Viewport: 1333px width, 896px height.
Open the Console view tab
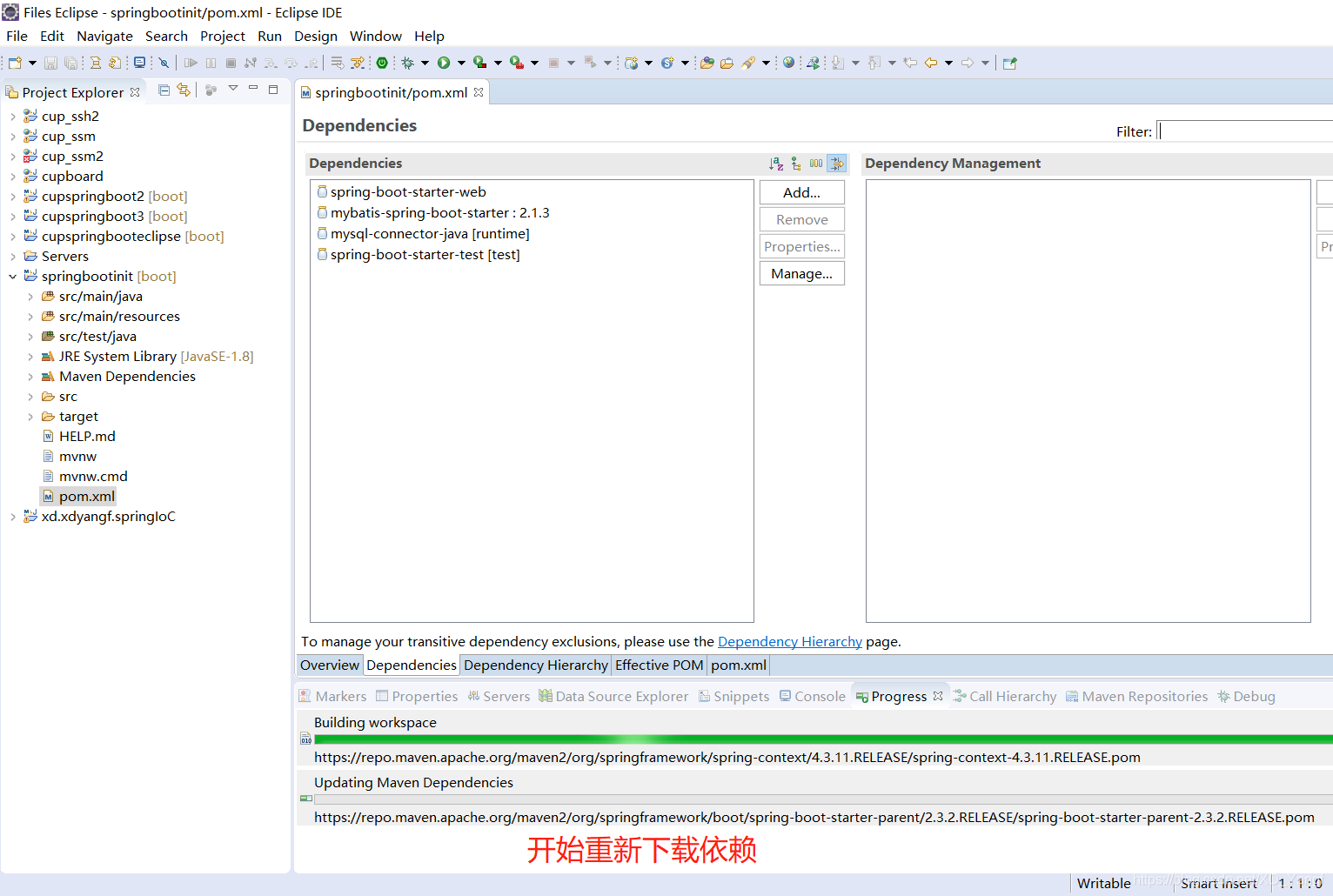coord(813,697)
